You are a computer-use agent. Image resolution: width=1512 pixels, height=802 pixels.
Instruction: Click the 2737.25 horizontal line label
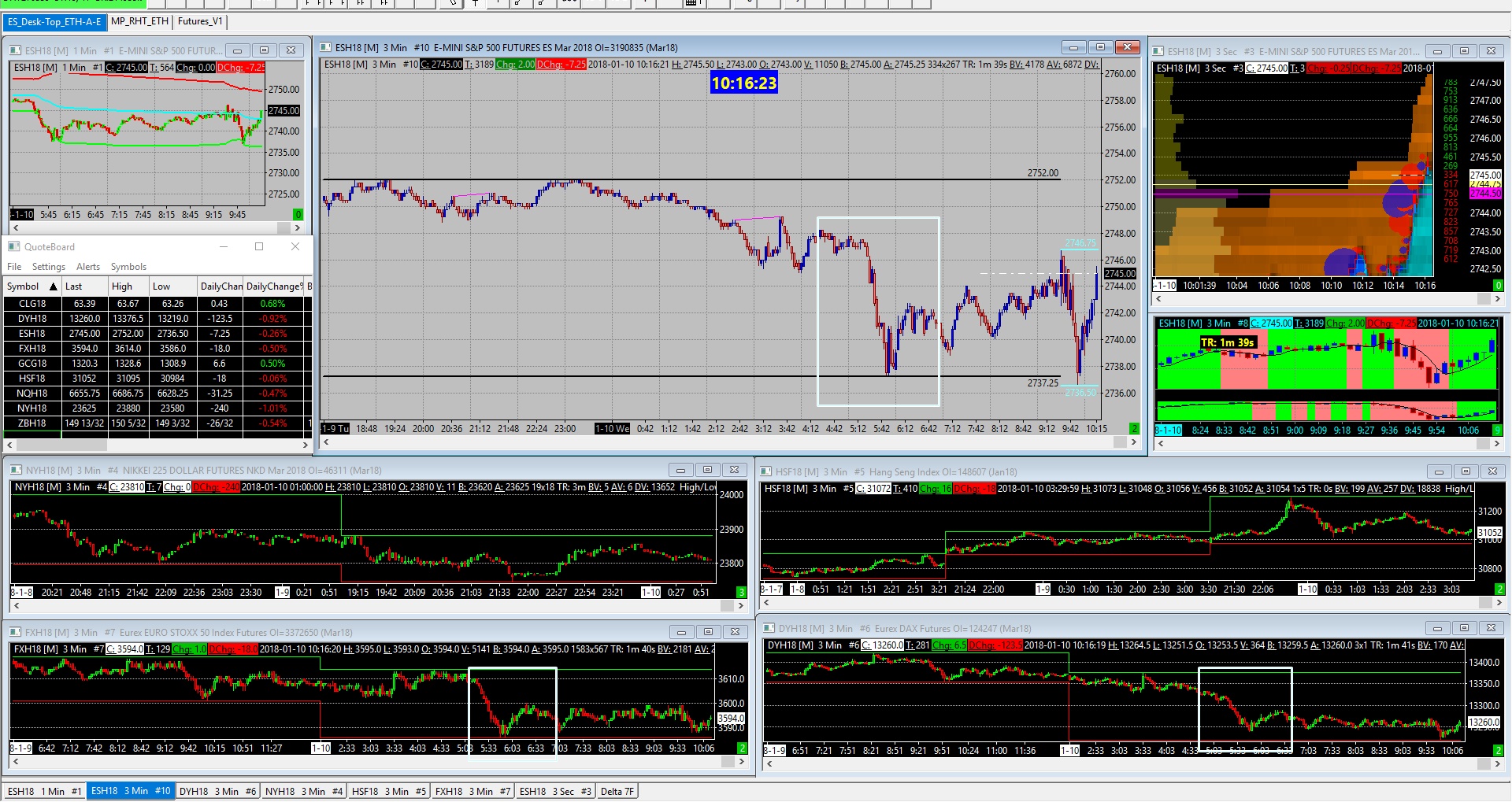tap(1043, 383)
